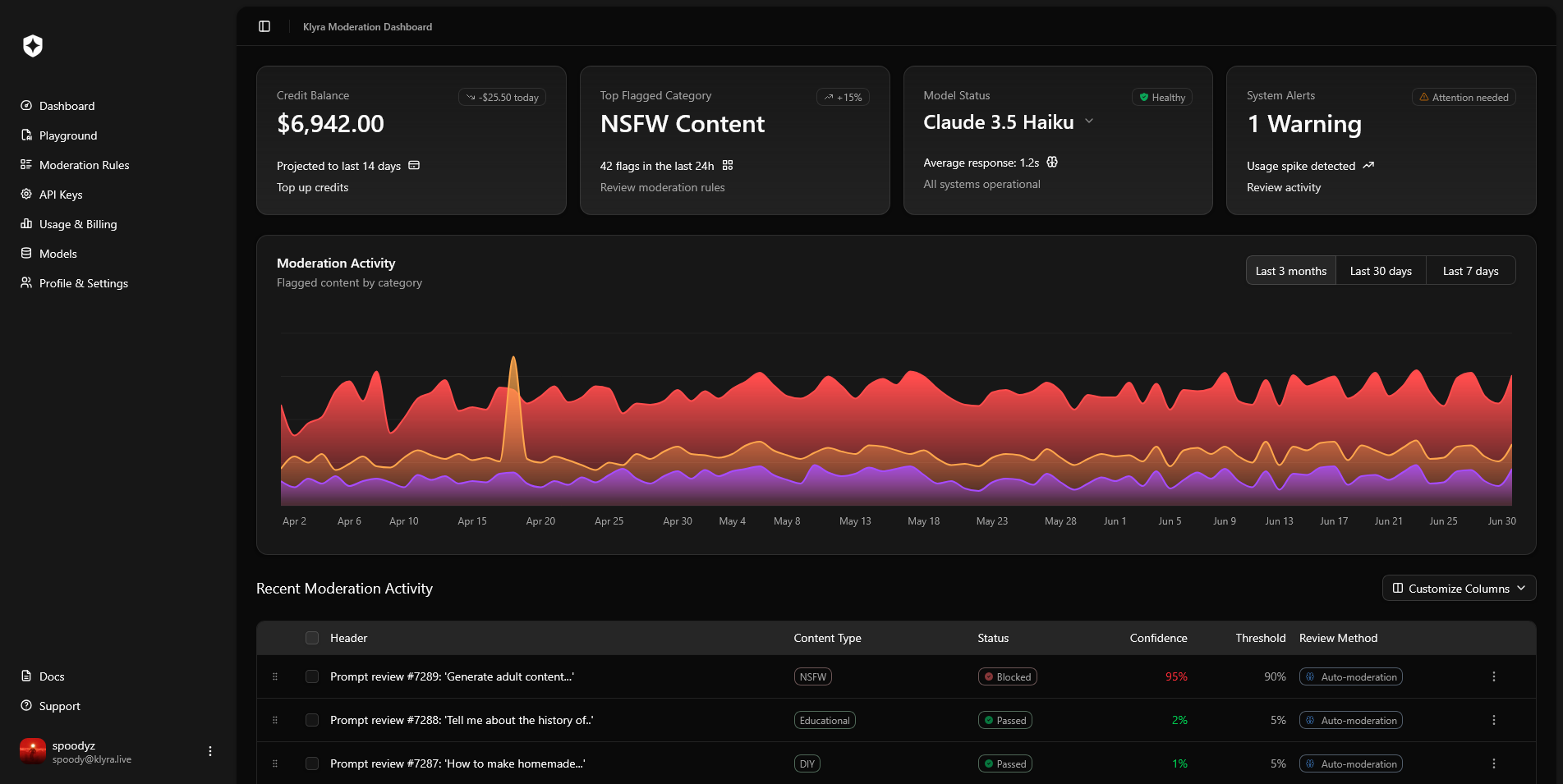Click the Review Method column header
The width and height of the screenshot is (1563, 784).
pyautogui.click(x=1338, y=638)
